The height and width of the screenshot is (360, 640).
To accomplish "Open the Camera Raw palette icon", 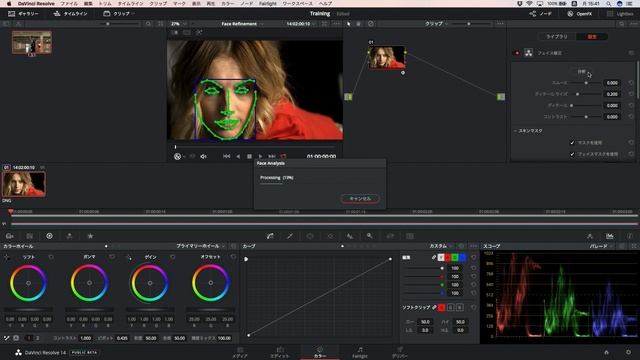I will [9, 236].
